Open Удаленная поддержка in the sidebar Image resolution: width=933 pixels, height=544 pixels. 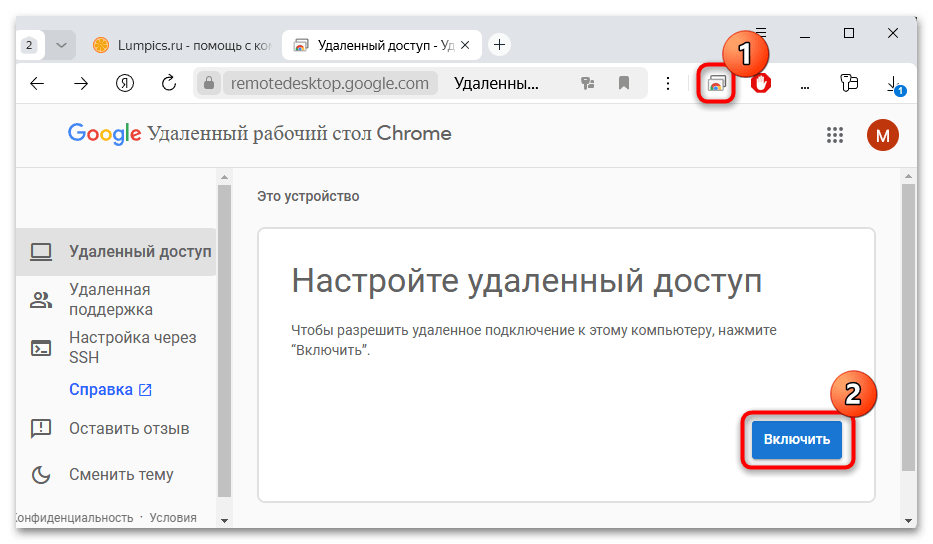coord(115,299)
